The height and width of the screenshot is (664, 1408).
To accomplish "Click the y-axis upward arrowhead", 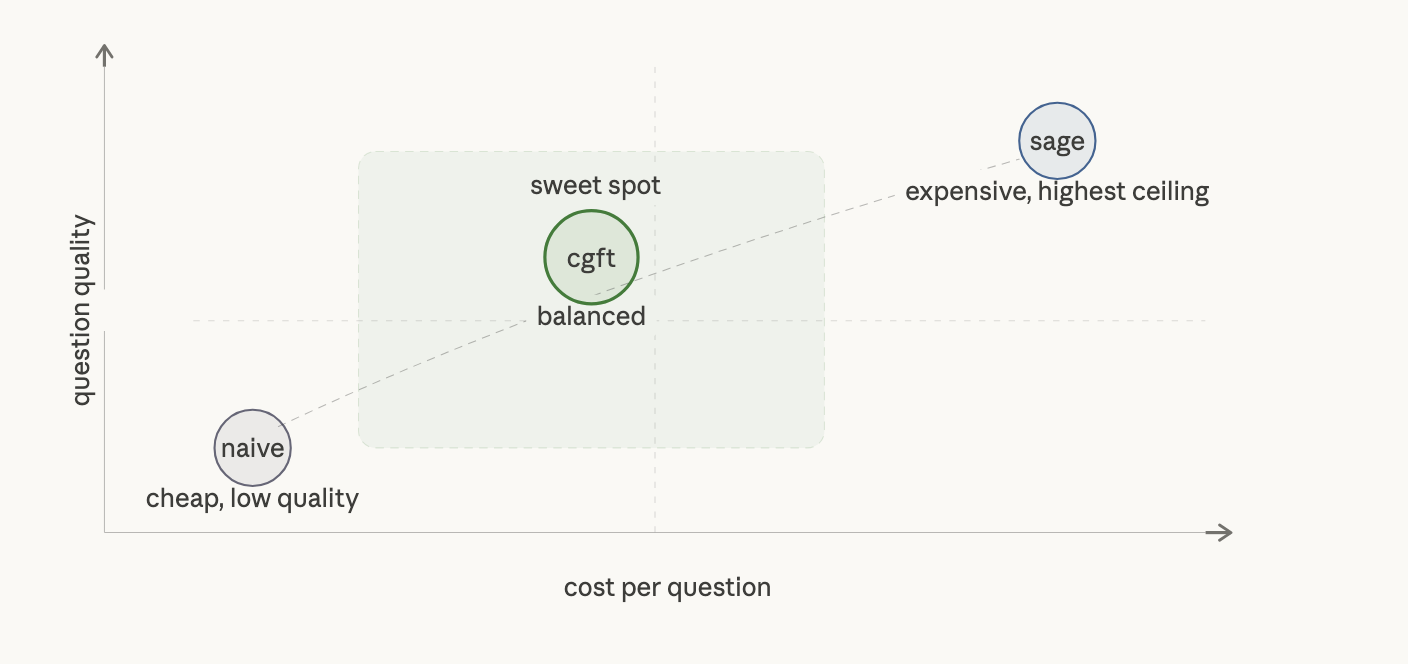I will 104,51.
